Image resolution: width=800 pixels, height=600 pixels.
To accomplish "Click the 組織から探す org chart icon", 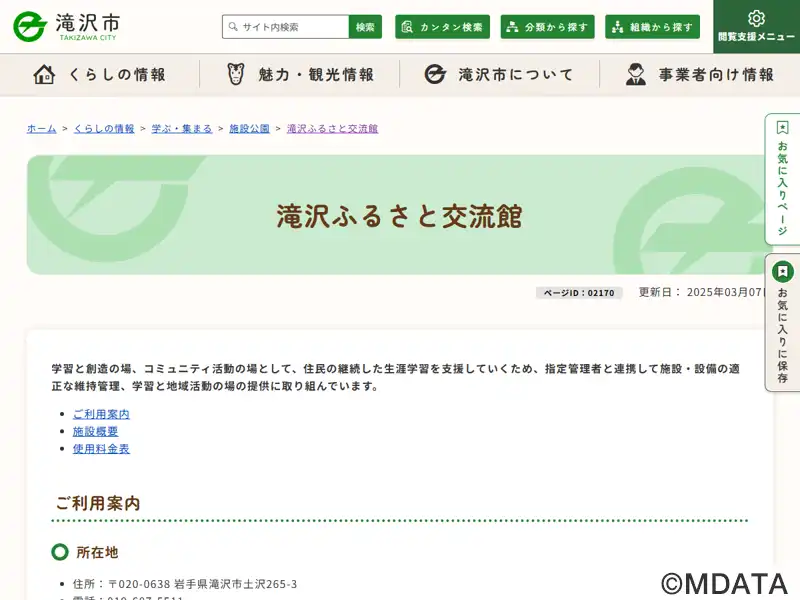I will click(617, 27).
